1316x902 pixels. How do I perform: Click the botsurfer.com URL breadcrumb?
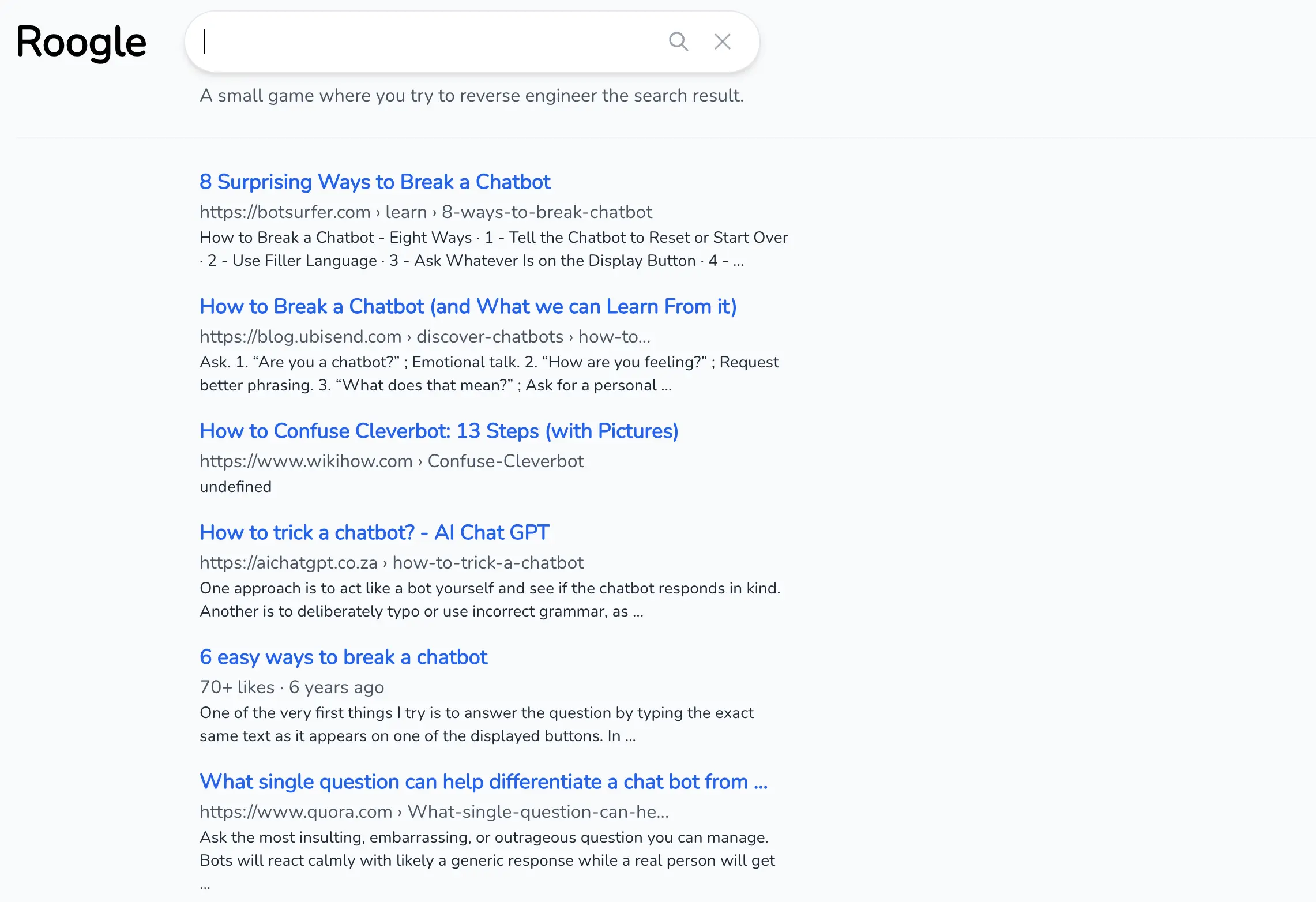426,212
